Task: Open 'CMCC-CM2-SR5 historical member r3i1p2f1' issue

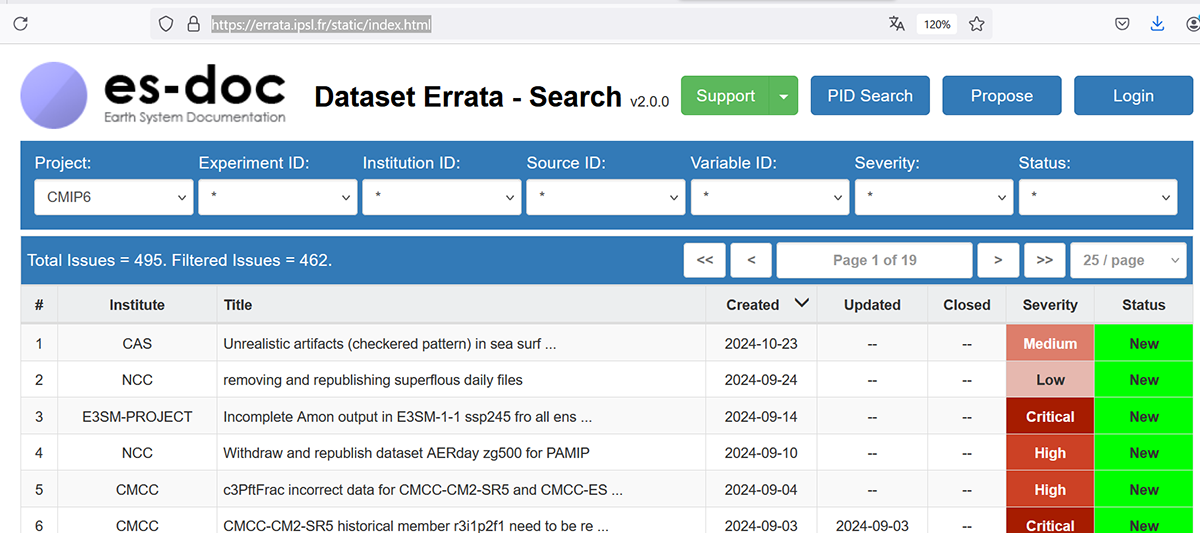Action: [x=416, y=525]
